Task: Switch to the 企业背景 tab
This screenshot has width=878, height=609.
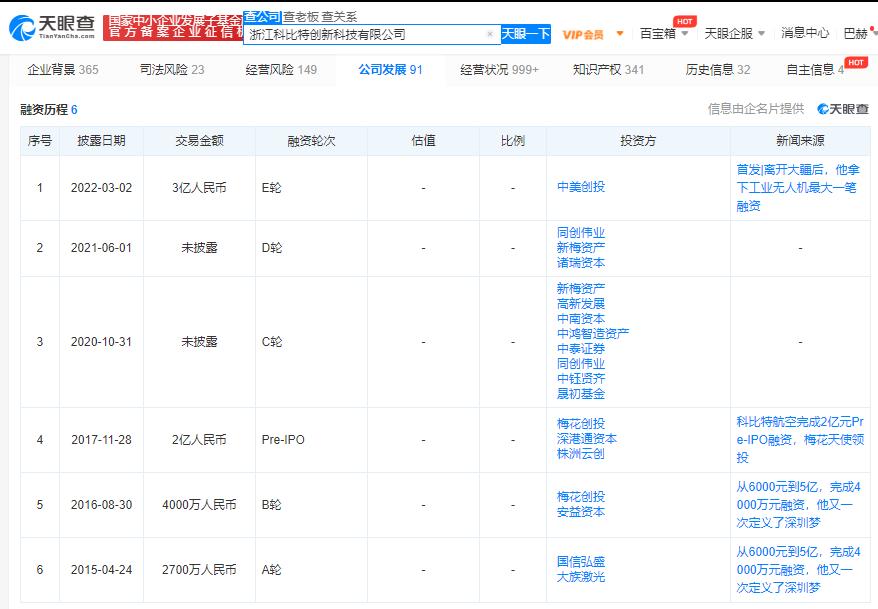Action: (63, 69)
